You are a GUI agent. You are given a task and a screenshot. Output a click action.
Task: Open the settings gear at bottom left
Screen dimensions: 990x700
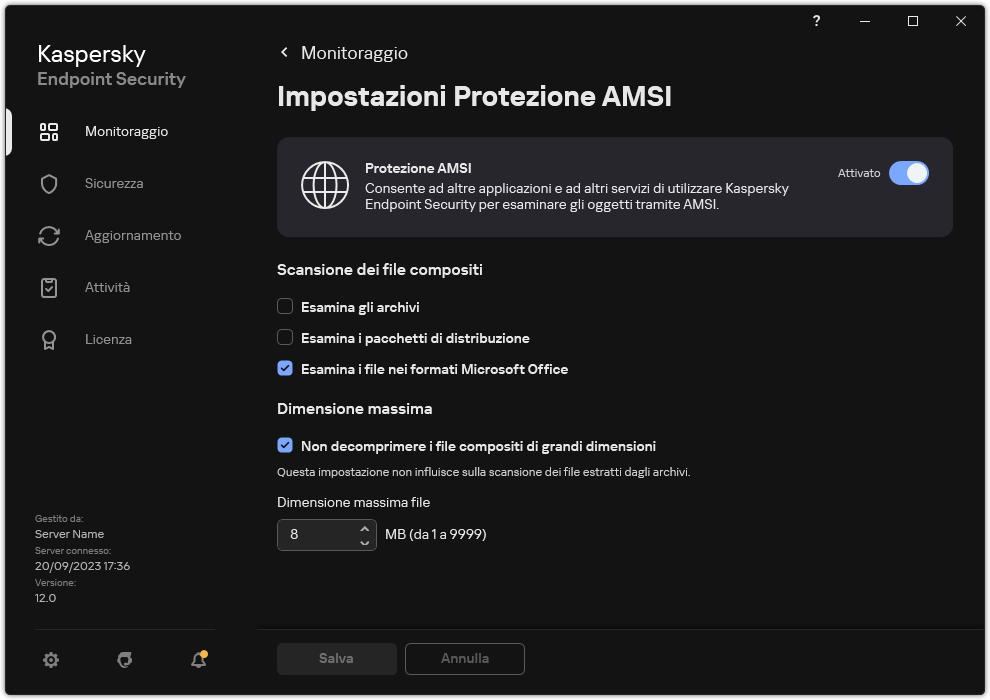click(x=51, y=660)
